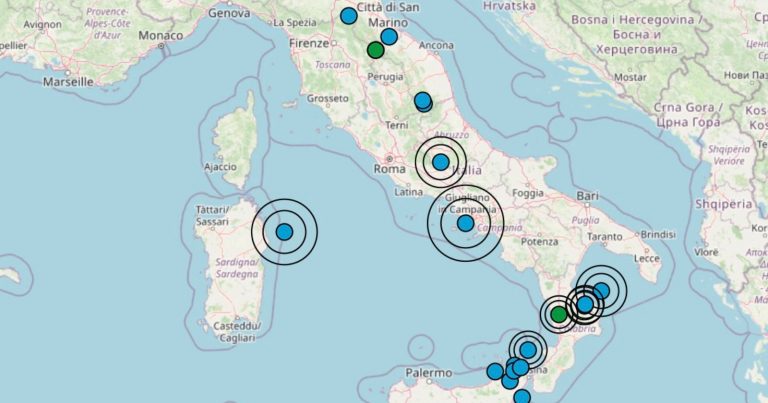Click the green marker north of Perugia

[x=375, y=50]
